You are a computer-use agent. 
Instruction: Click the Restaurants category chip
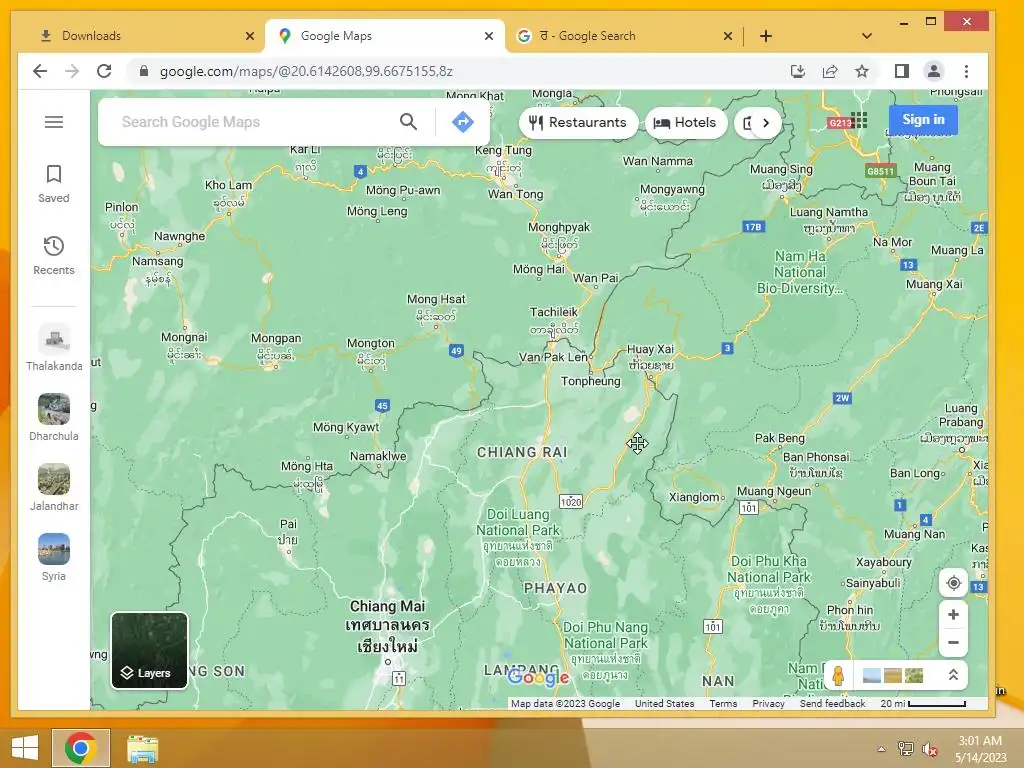578,122
